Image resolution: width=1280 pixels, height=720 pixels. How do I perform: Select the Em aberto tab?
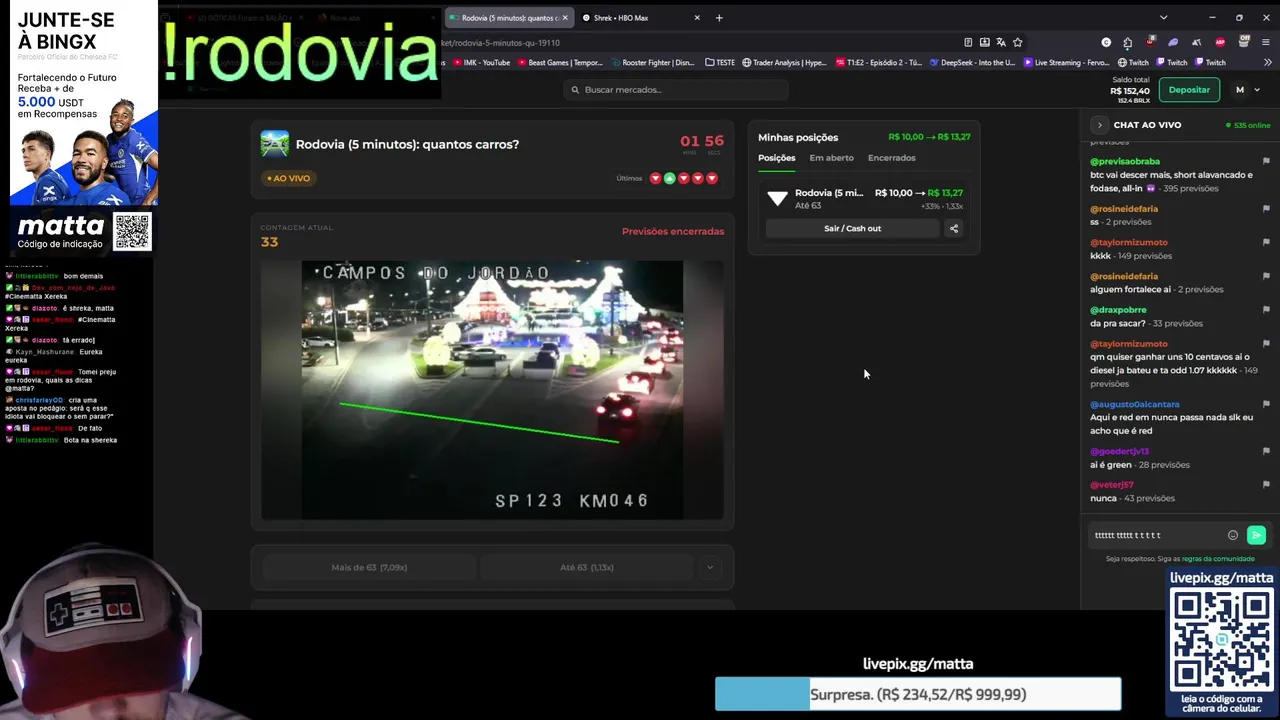pos(831,158)
